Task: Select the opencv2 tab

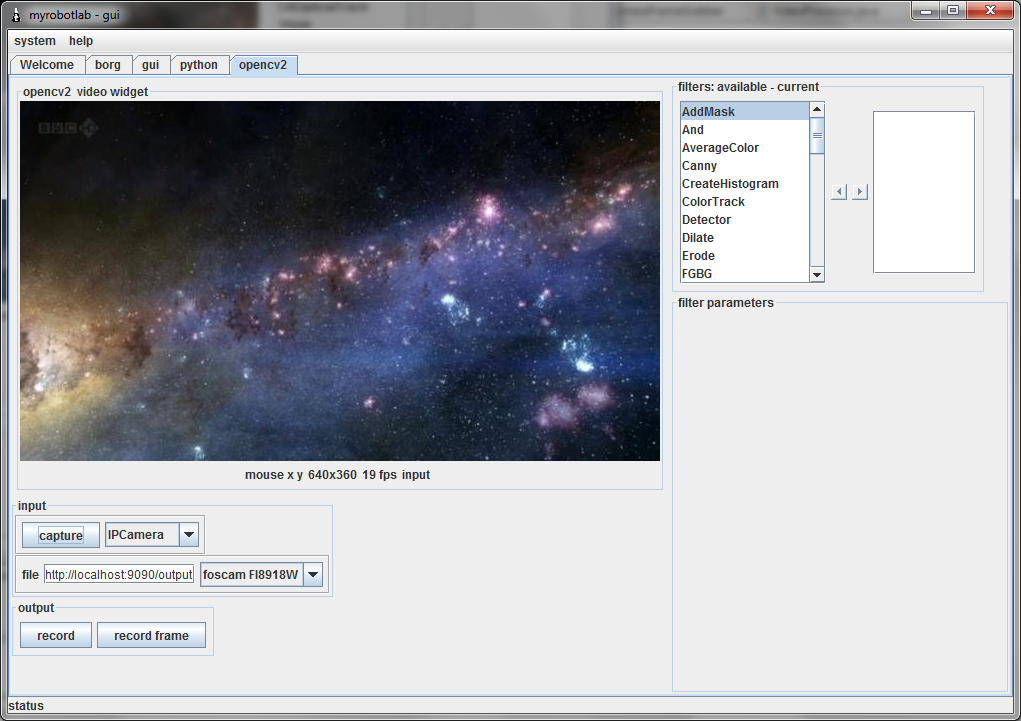Action: tap(263, 64)
